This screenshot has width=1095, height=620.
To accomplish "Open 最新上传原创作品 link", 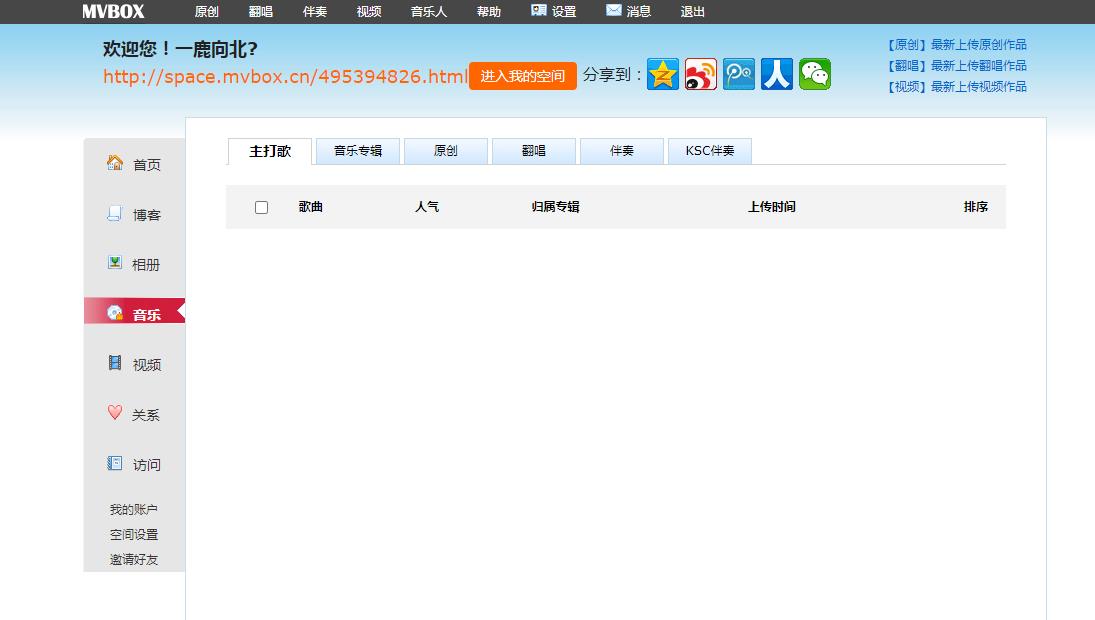I will tap(978, 45).
